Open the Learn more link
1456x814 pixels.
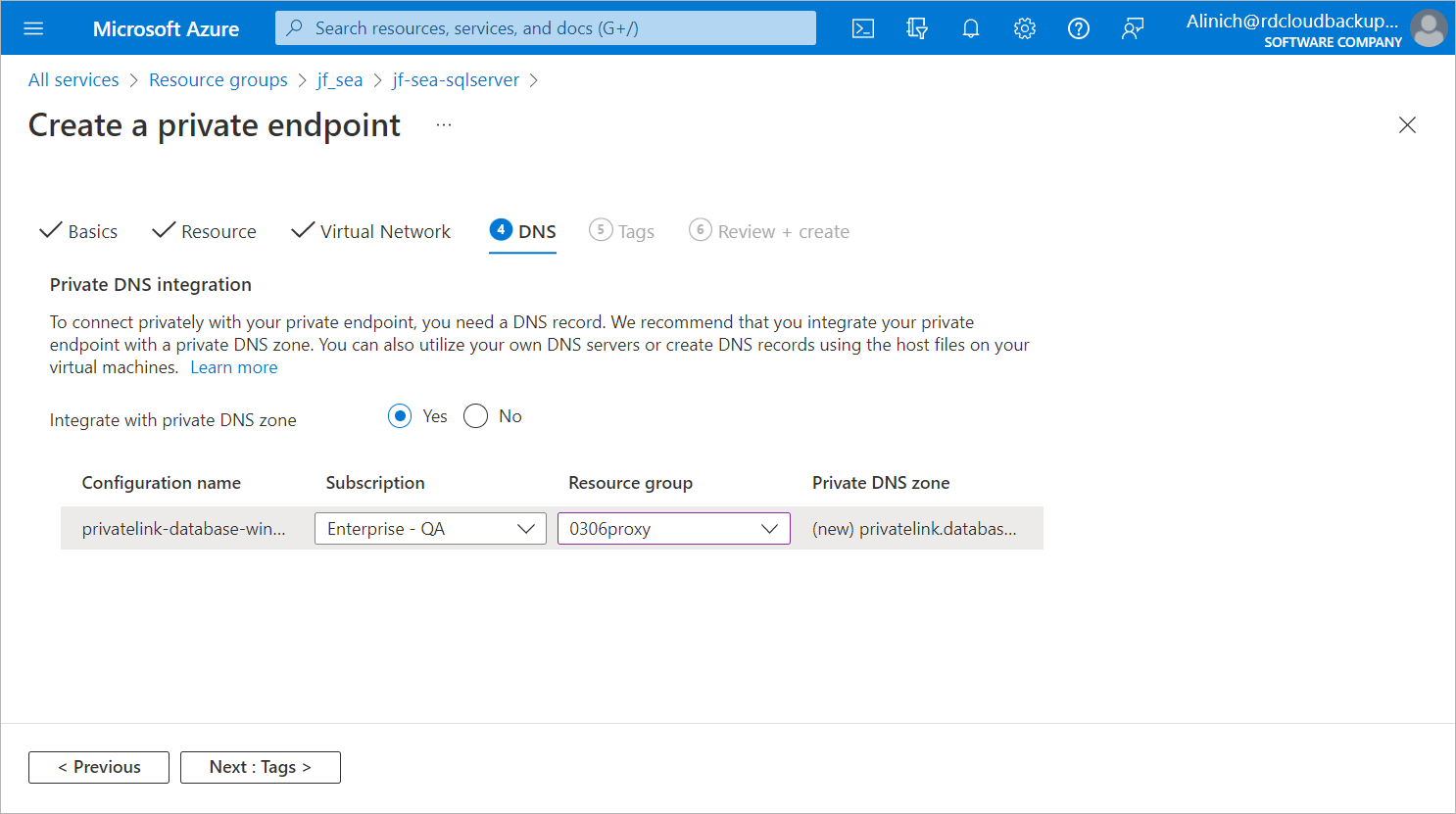234,367
